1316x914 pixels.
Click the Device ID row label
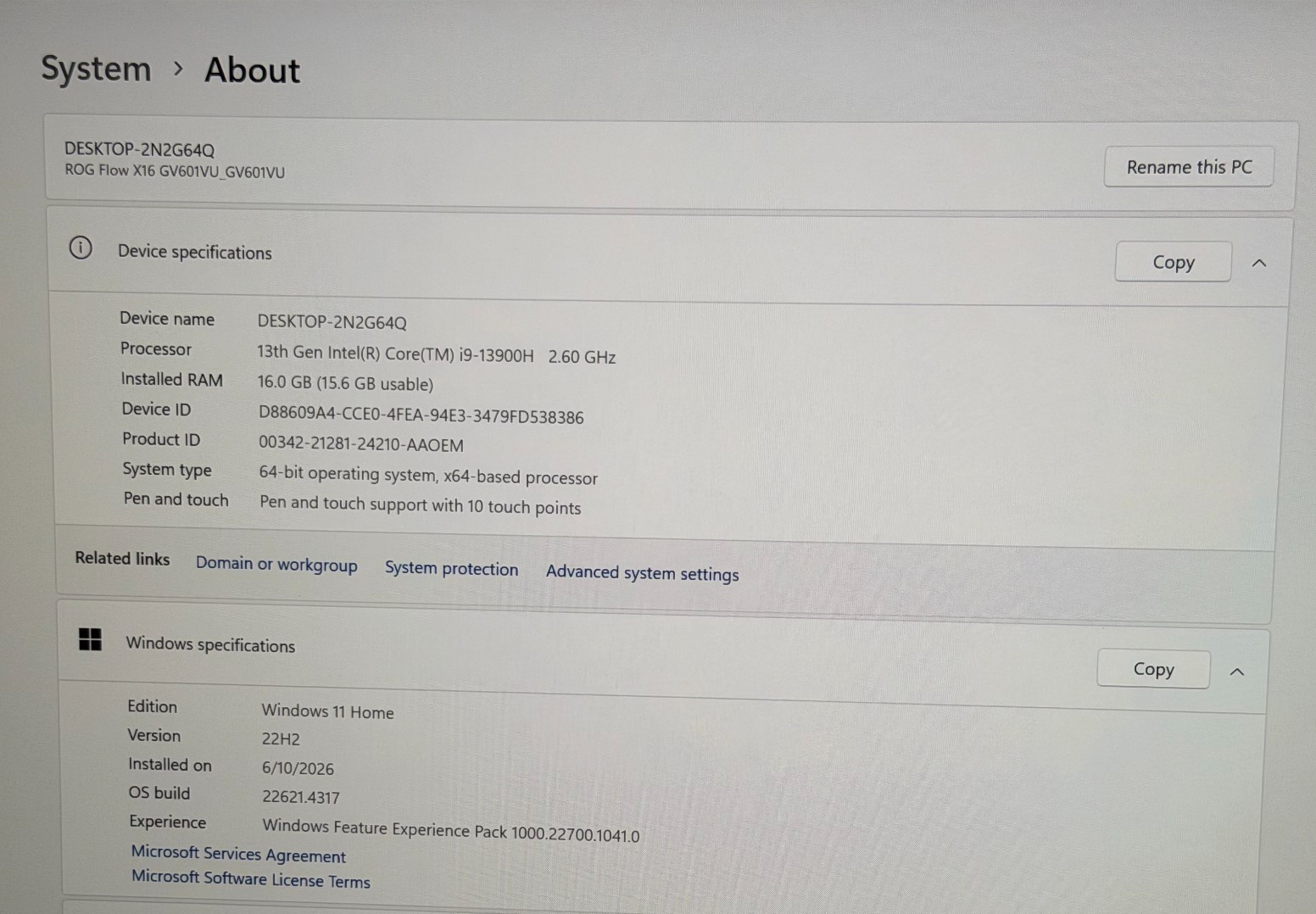pyautogui.click(x=156, y=409)
